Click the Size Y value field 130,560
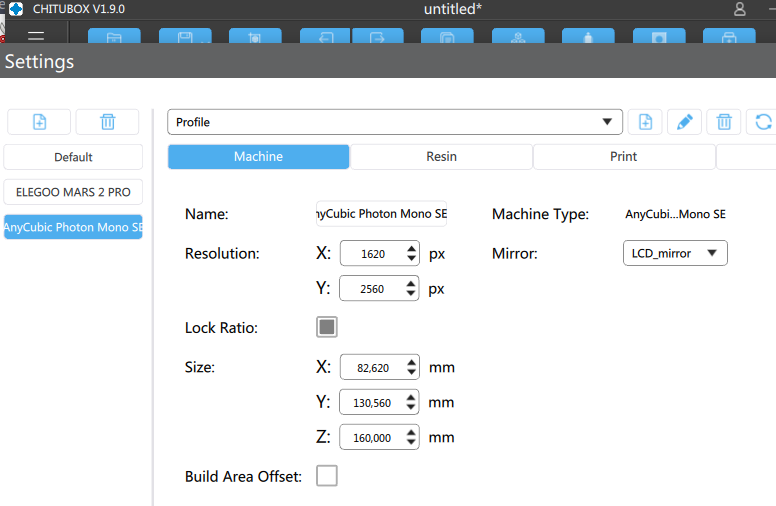Viewport: 776px width, 506px height. [x=372, y=403]
